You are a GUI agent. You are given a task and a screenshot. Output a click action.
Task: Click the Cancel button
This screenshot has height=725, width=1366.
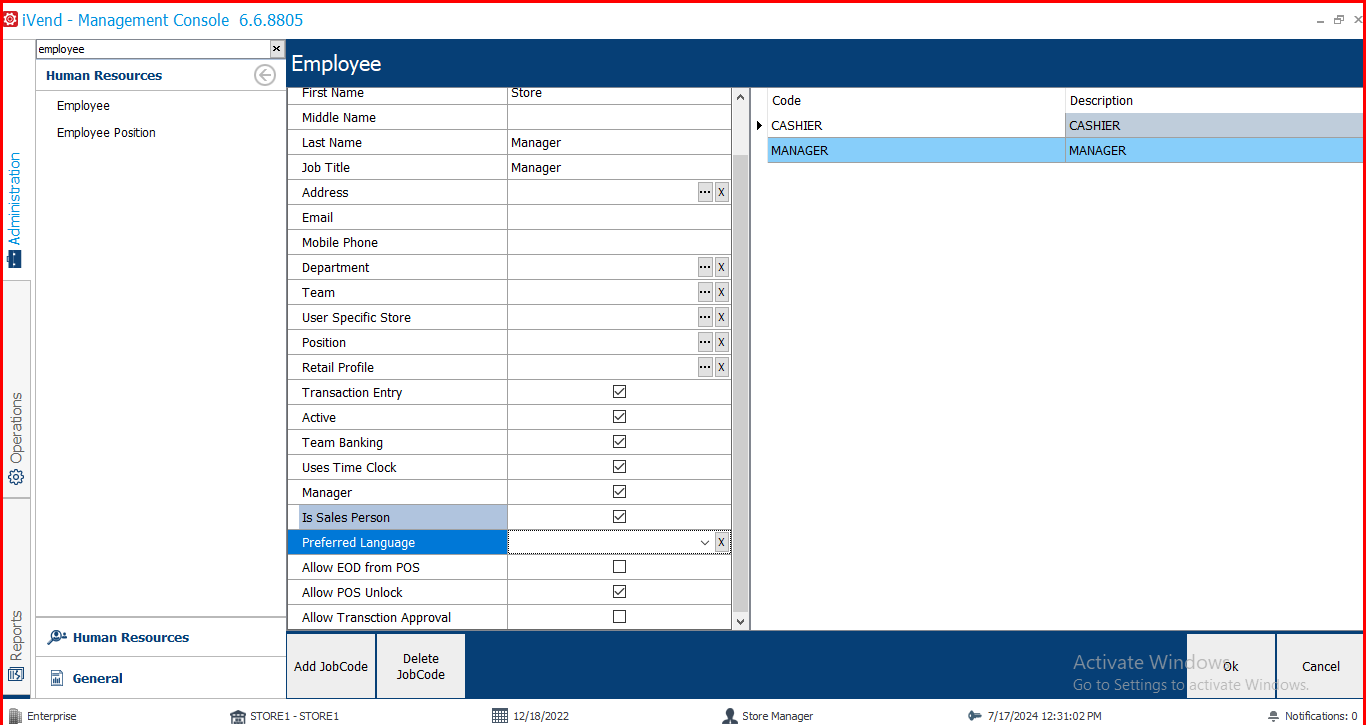point(1320,666)
